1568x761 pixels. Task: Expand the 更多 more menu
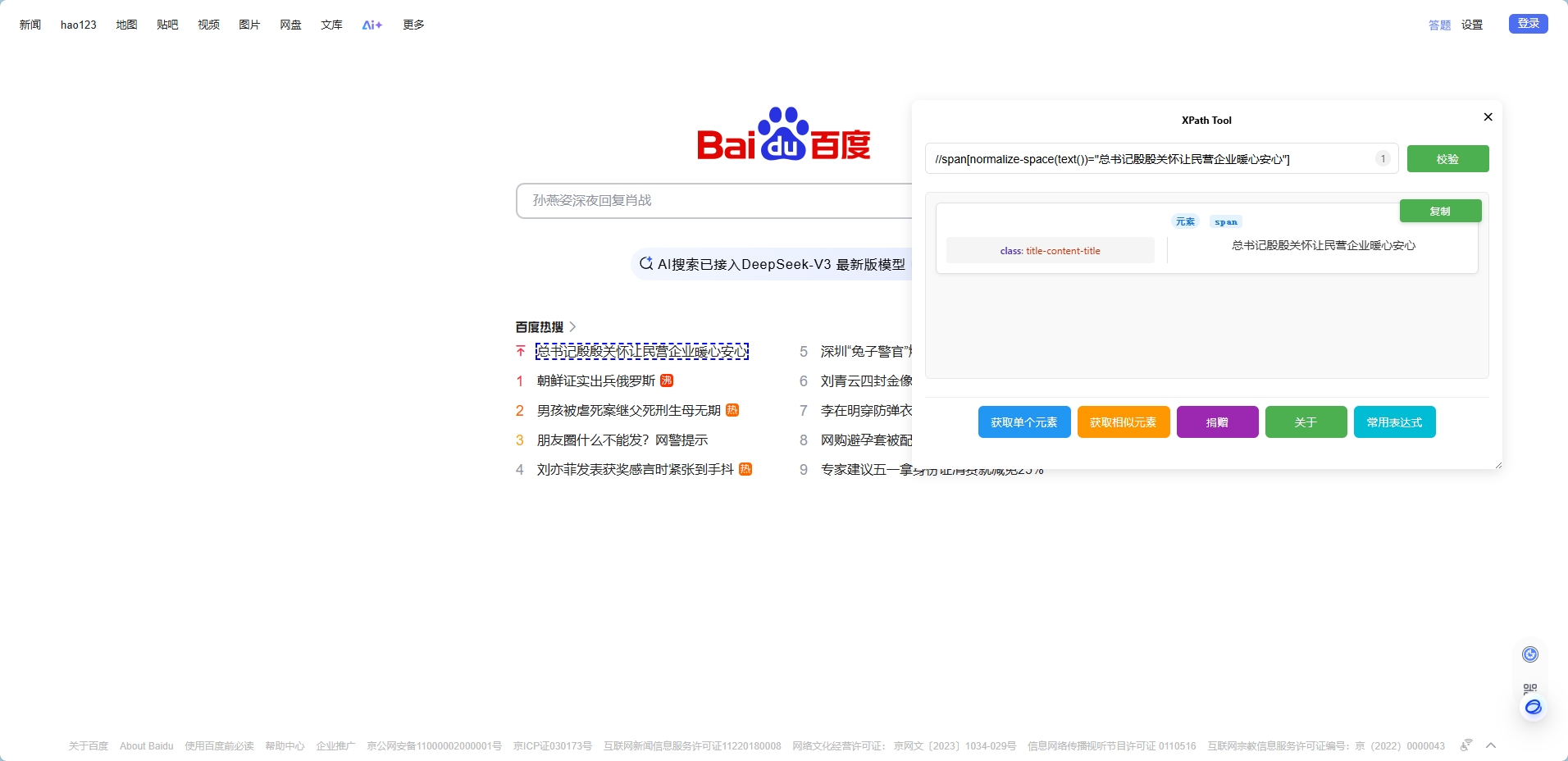pyautogui.click(x=413, y=25)
